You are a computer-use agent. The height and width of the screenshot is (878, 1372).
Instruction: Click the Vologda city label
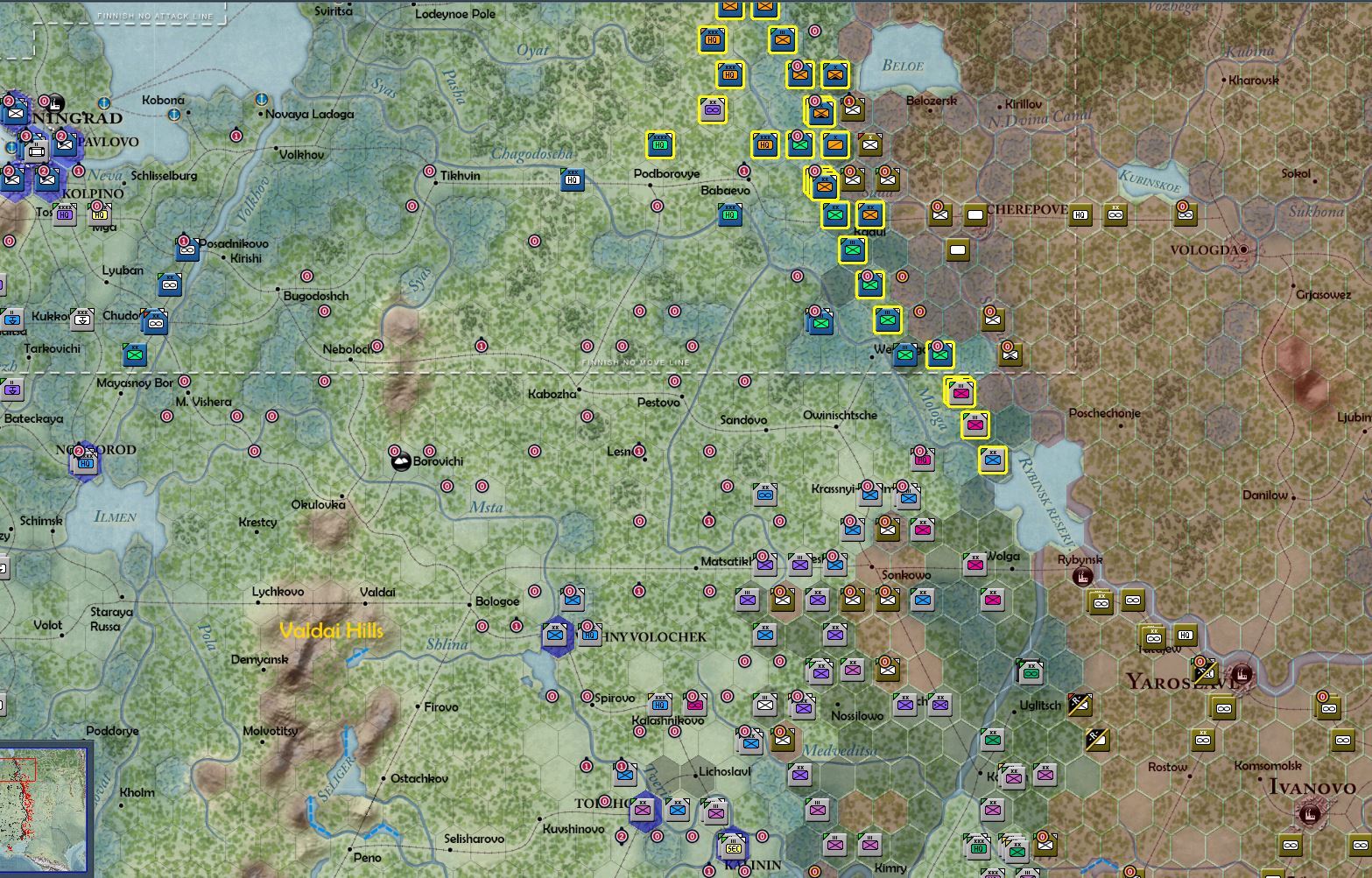coord(1204,250)
